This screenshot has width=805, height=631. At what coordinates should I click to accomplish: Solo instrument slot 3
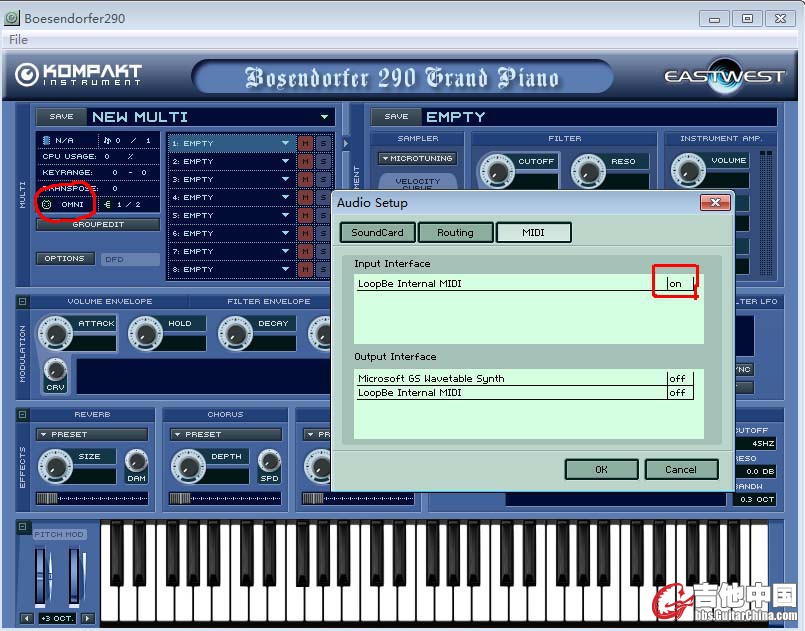[x=323, y=179]
